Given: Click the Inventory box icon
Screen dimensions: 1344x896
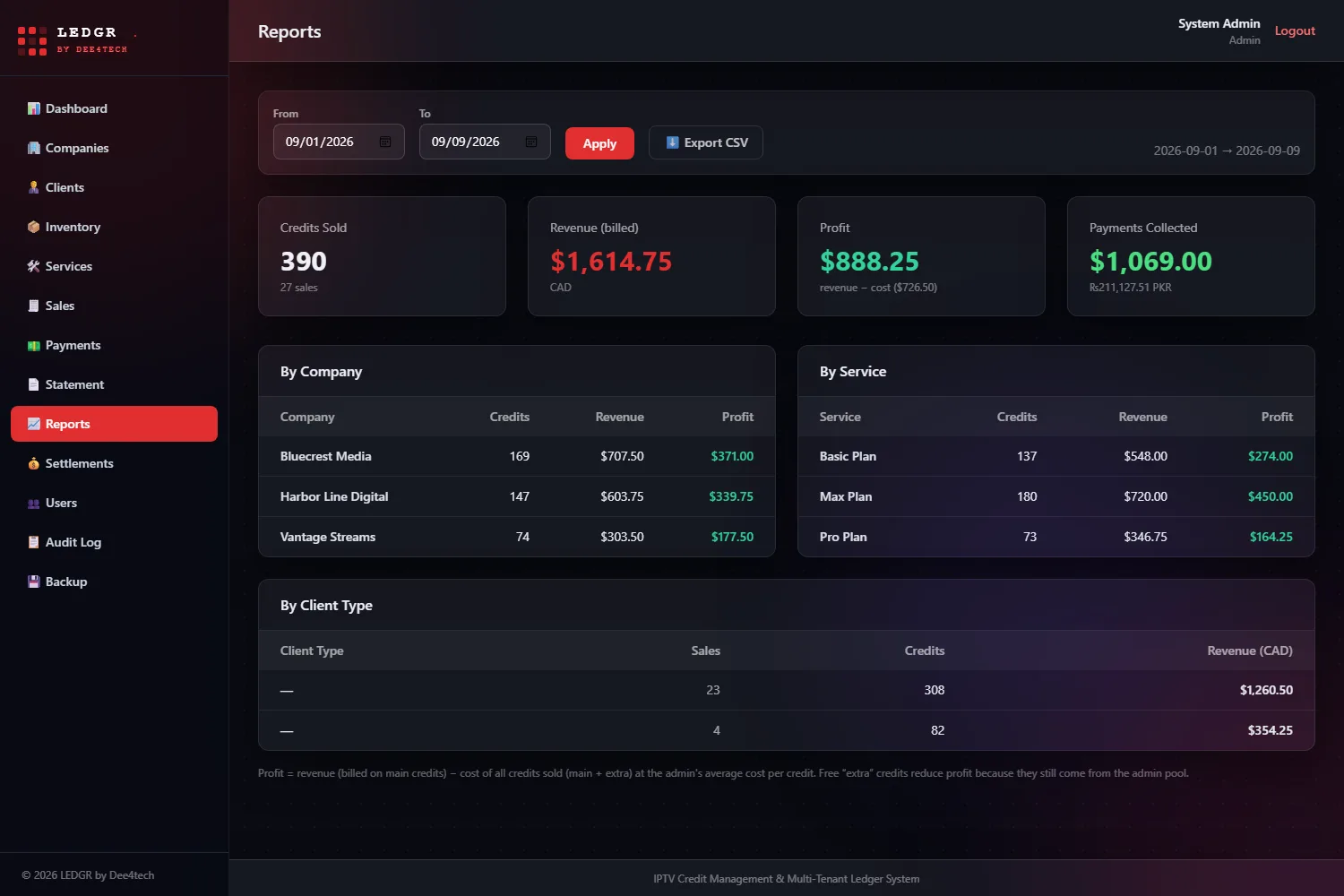Looking at the screenshot, I should (x=34, y=227).
